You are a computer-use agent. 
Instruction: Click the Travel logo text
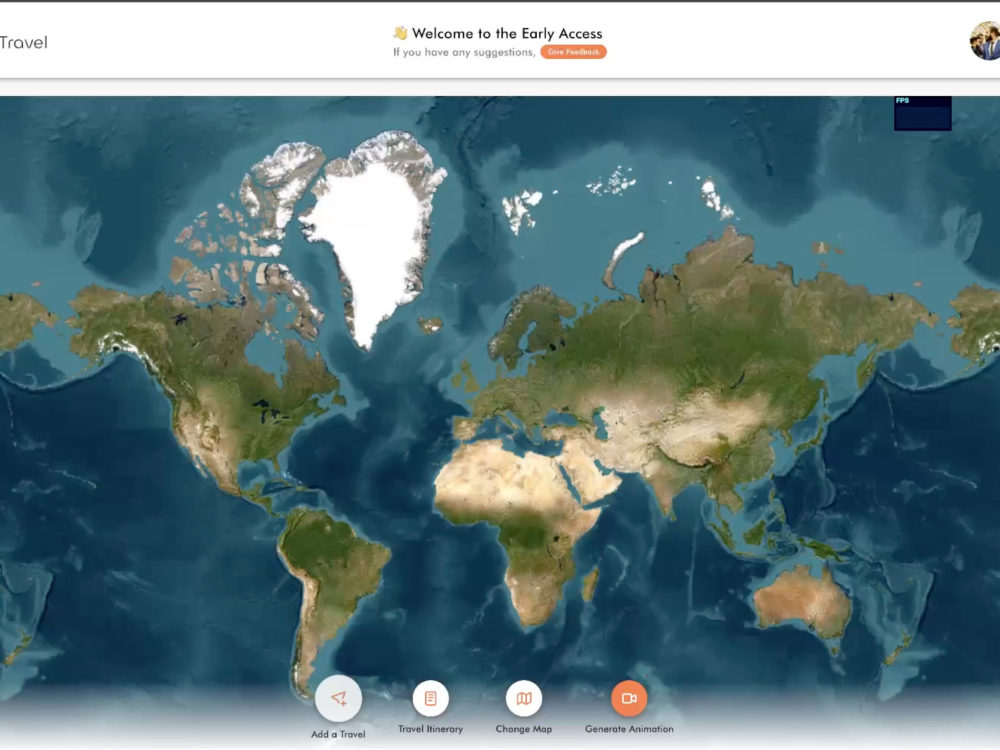point(24,43)
